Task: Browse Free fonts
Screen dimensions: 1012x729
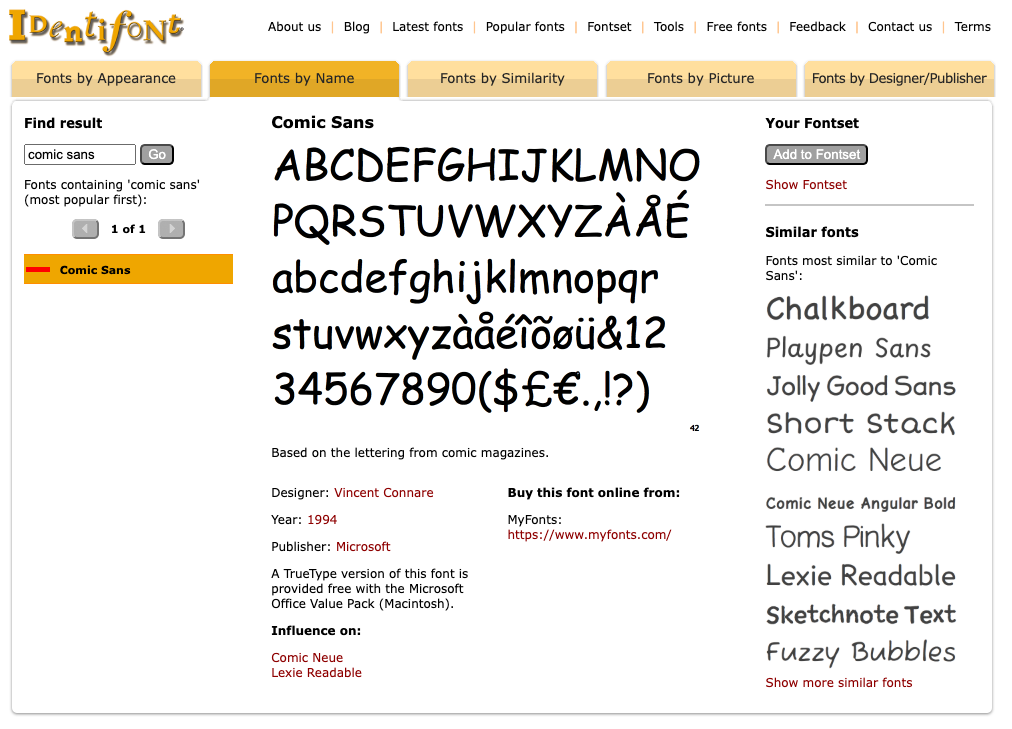Action: pyautogui.click(x=736, y=26)
